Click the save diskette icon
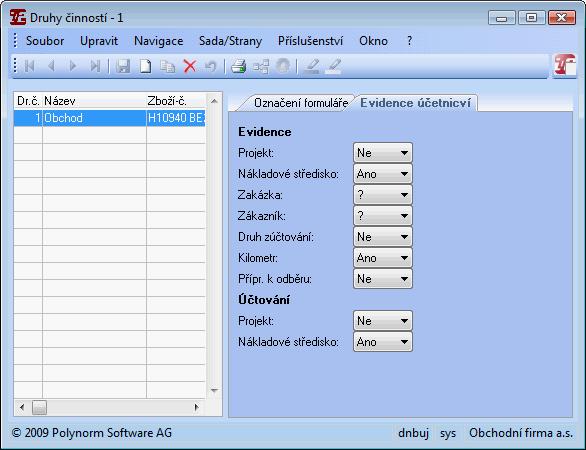Viewport: 586px width, 450px height. tap(123, 67)
